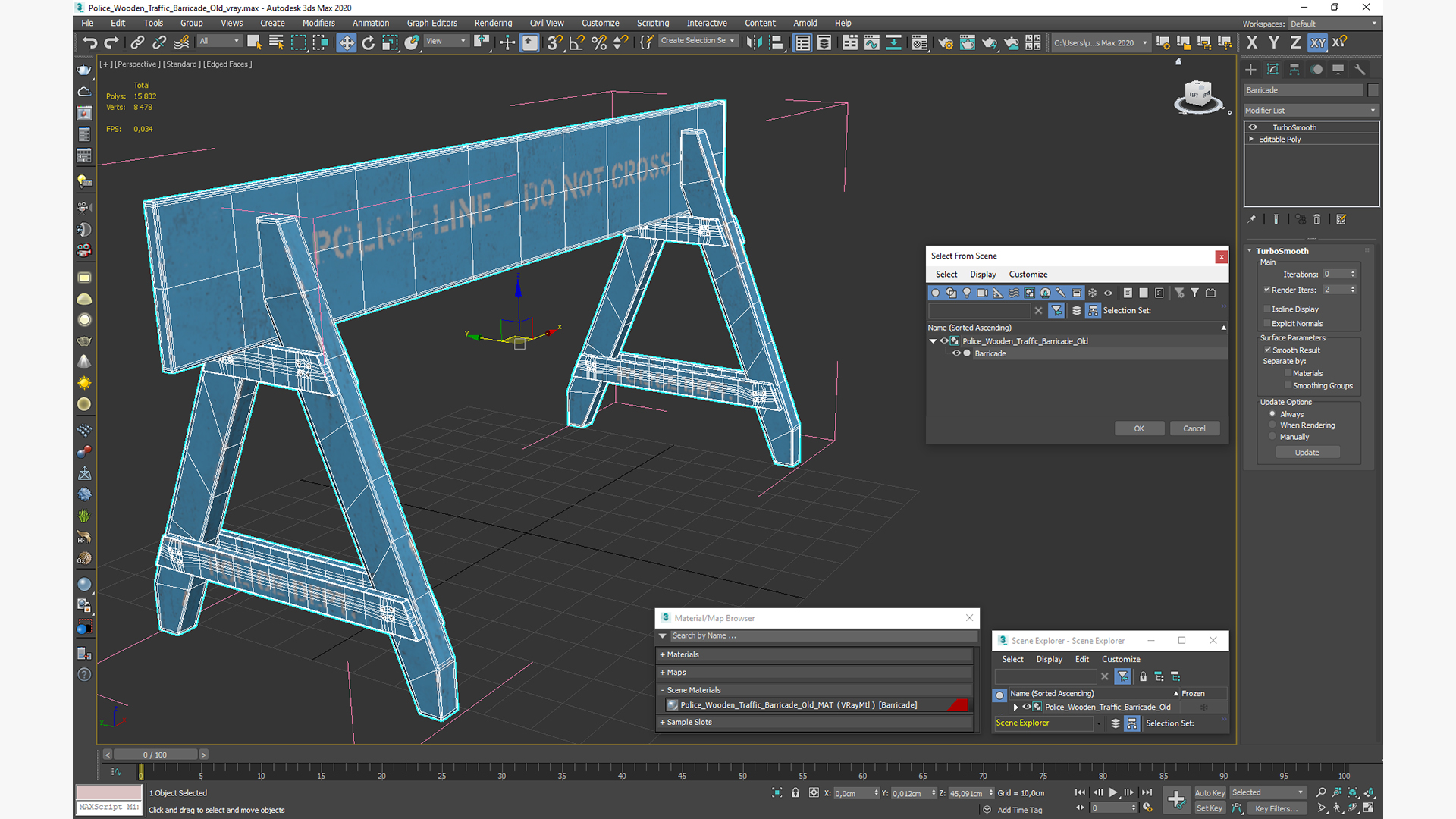
Task: Enable Render Iters checkbox
Action: pos(1266,290)
